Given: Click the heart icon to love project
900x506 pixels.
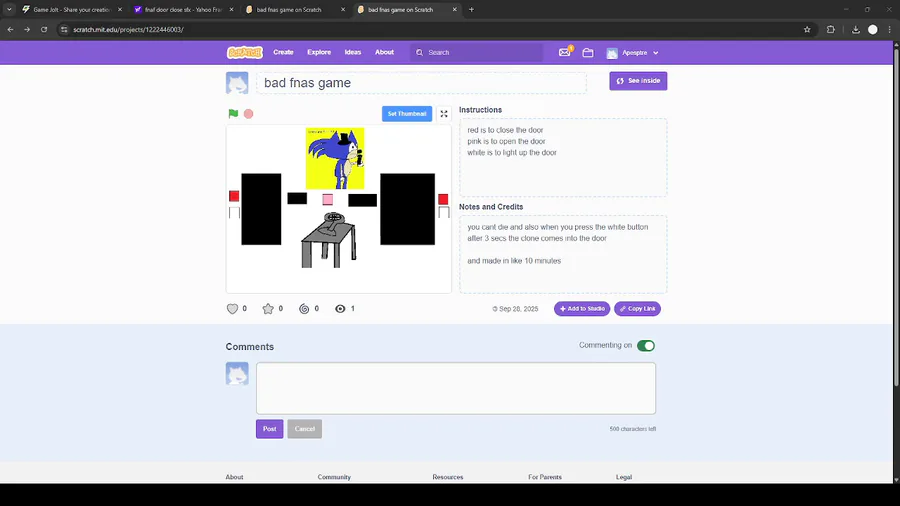Looking at the screenshot, I should click(x=232, y=309).
